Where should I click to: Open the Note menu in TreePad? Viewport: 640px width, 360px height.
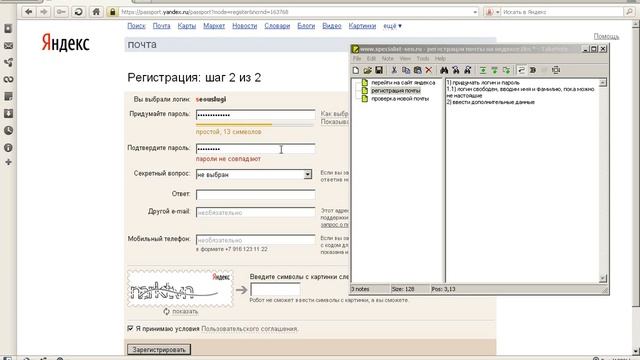pyautogui.click(x=387, y=59)
